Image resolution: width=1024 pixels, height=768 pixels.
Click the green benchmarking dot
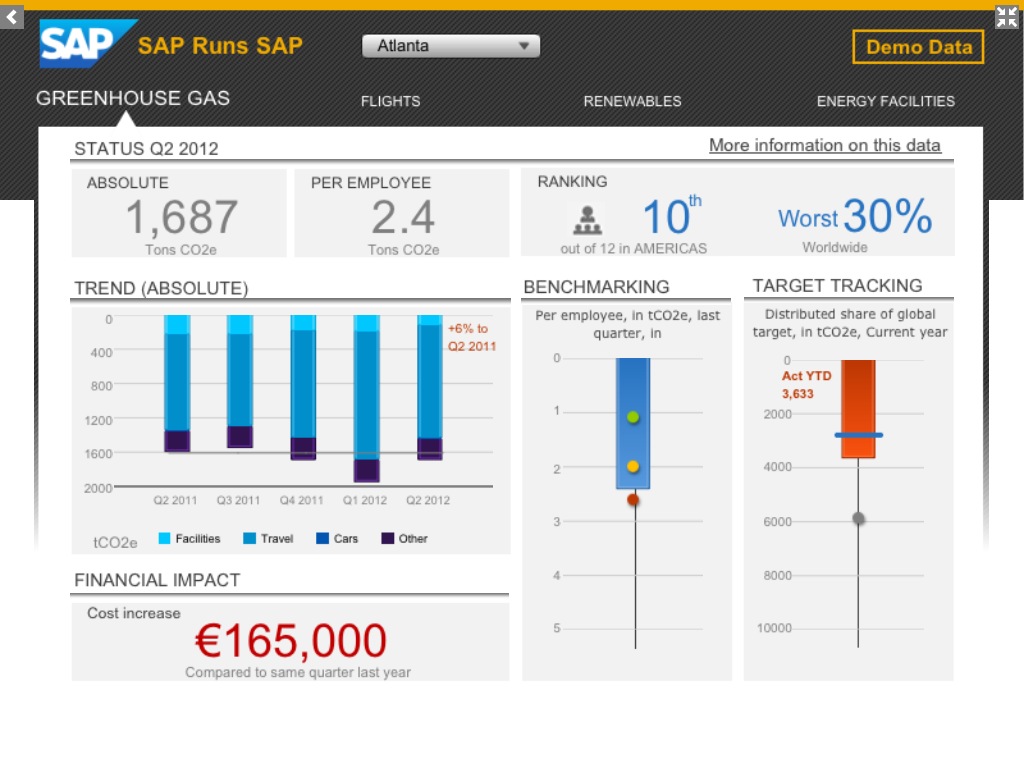(x=633, y=417)
